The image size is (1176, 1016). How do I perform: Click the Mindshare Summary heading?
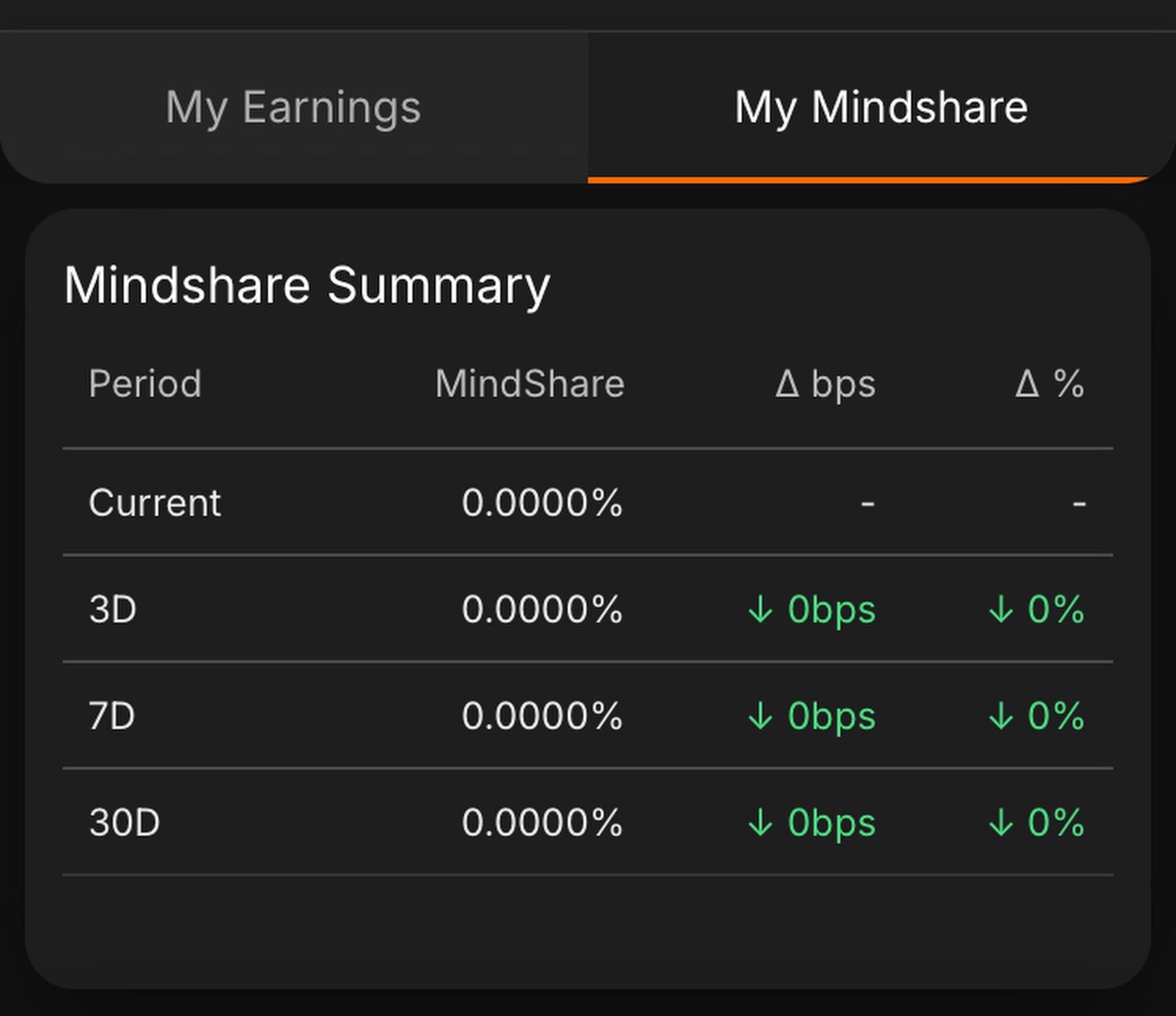(307, 286)
